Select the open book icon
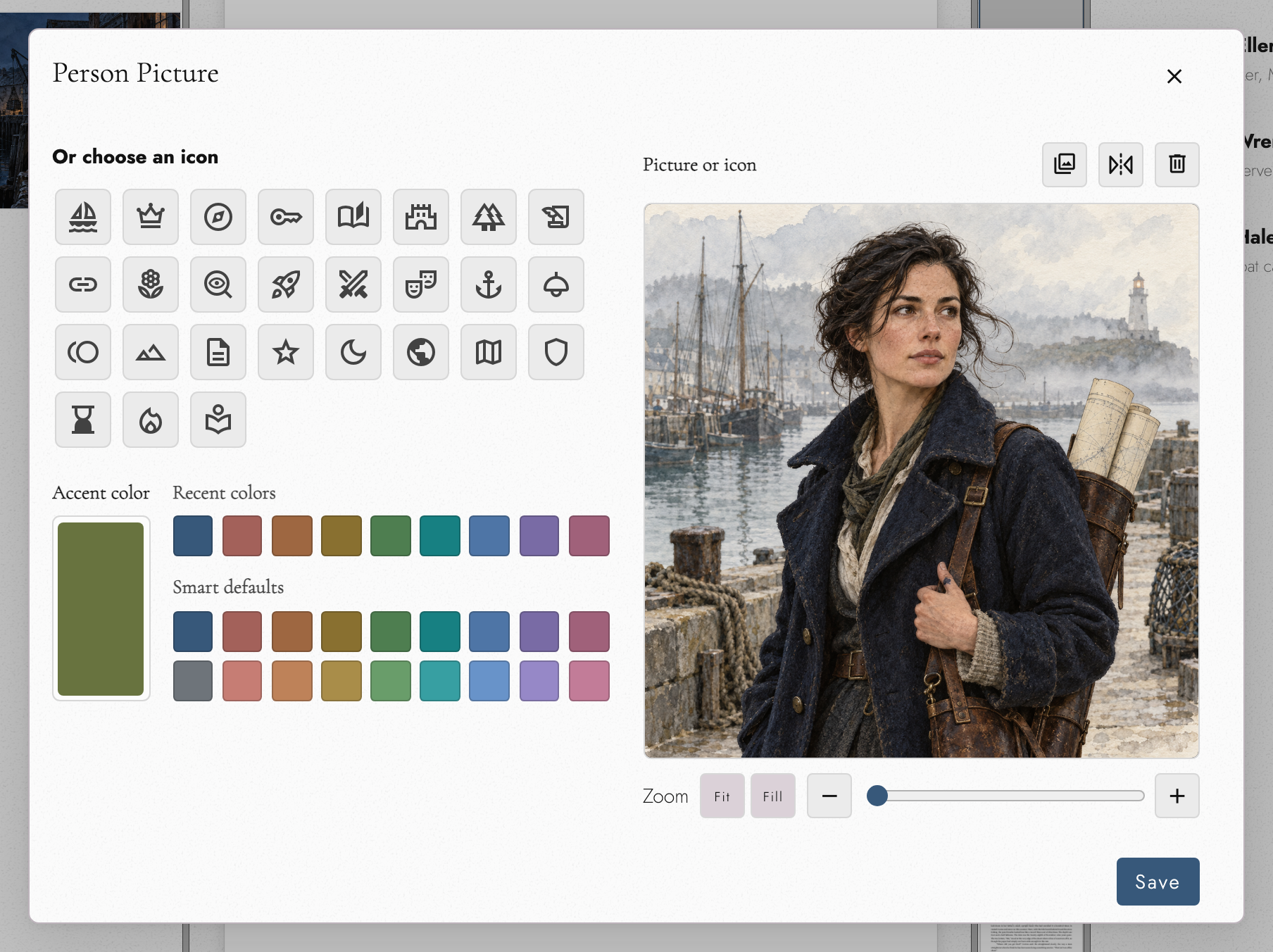1273x952 pixels. click(353, 217)
